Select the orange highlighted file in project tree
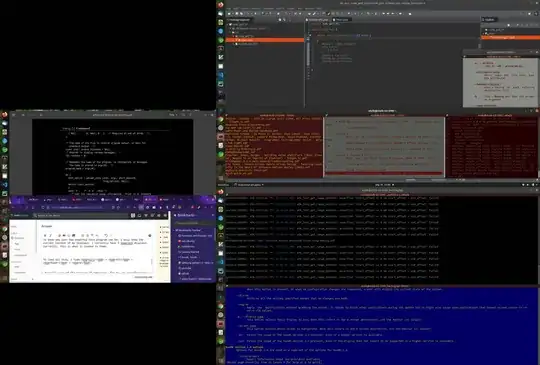The width and height of the screenshot is (540, 365). (265, 40)
